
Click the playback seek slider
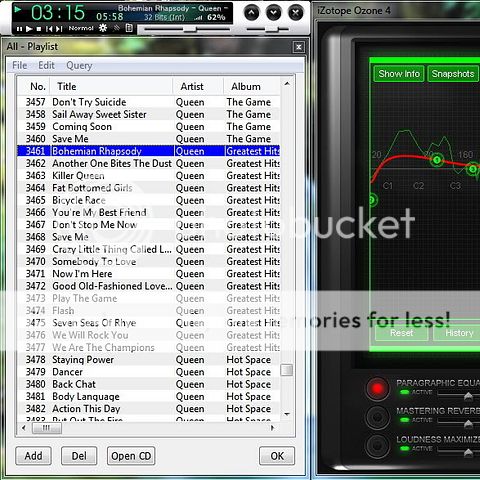[x=187, y=29]
